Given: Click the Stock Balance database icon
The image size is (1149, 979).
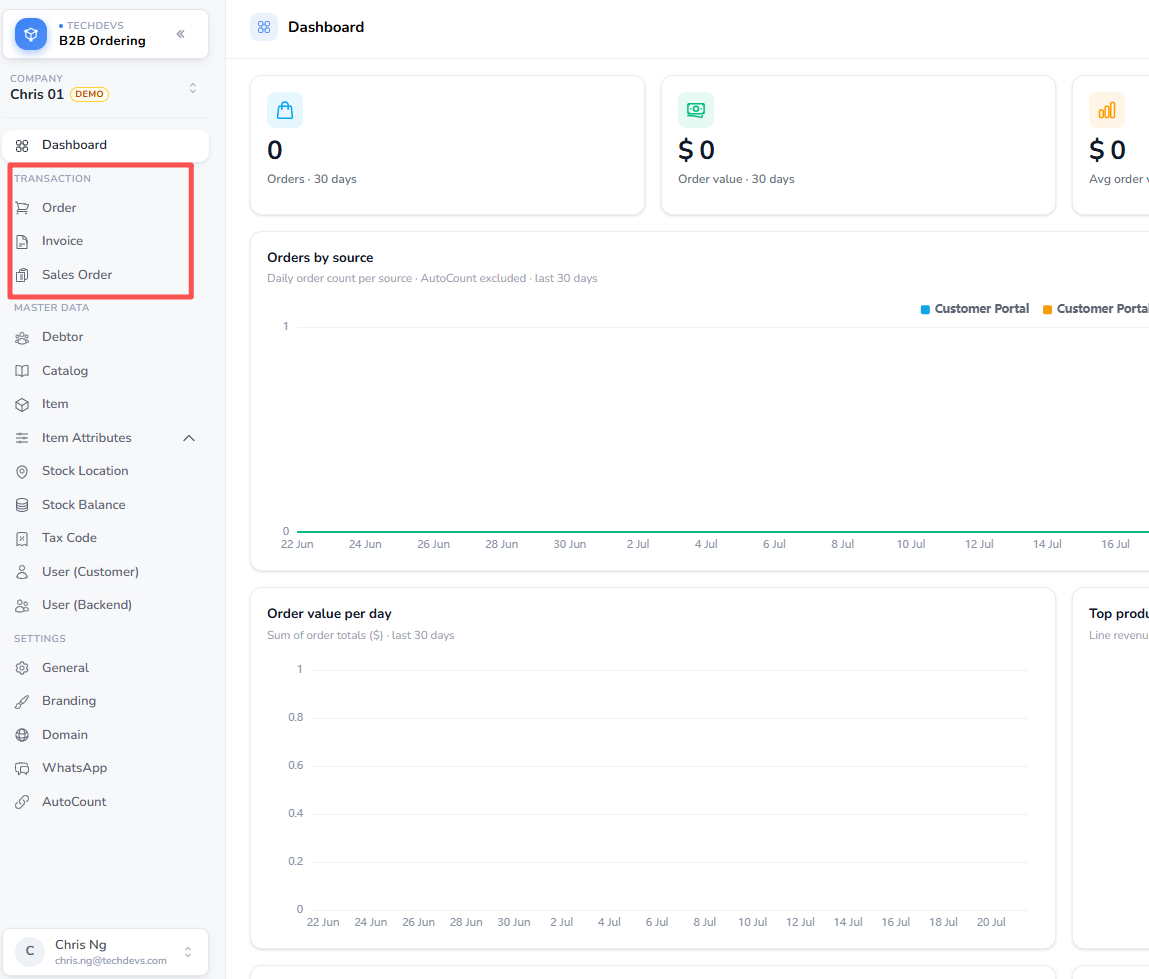Looking at the screenshot, I should [22, 505].
